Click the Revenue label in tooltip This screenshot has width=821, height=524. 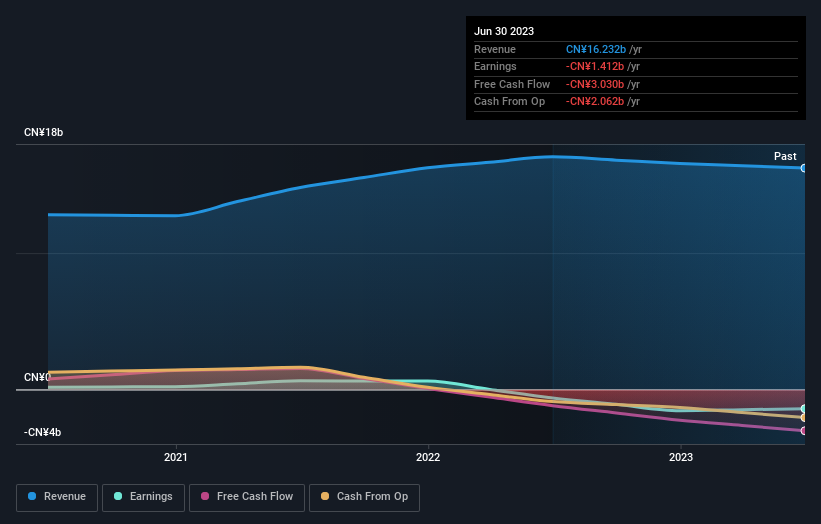[495, 49]
